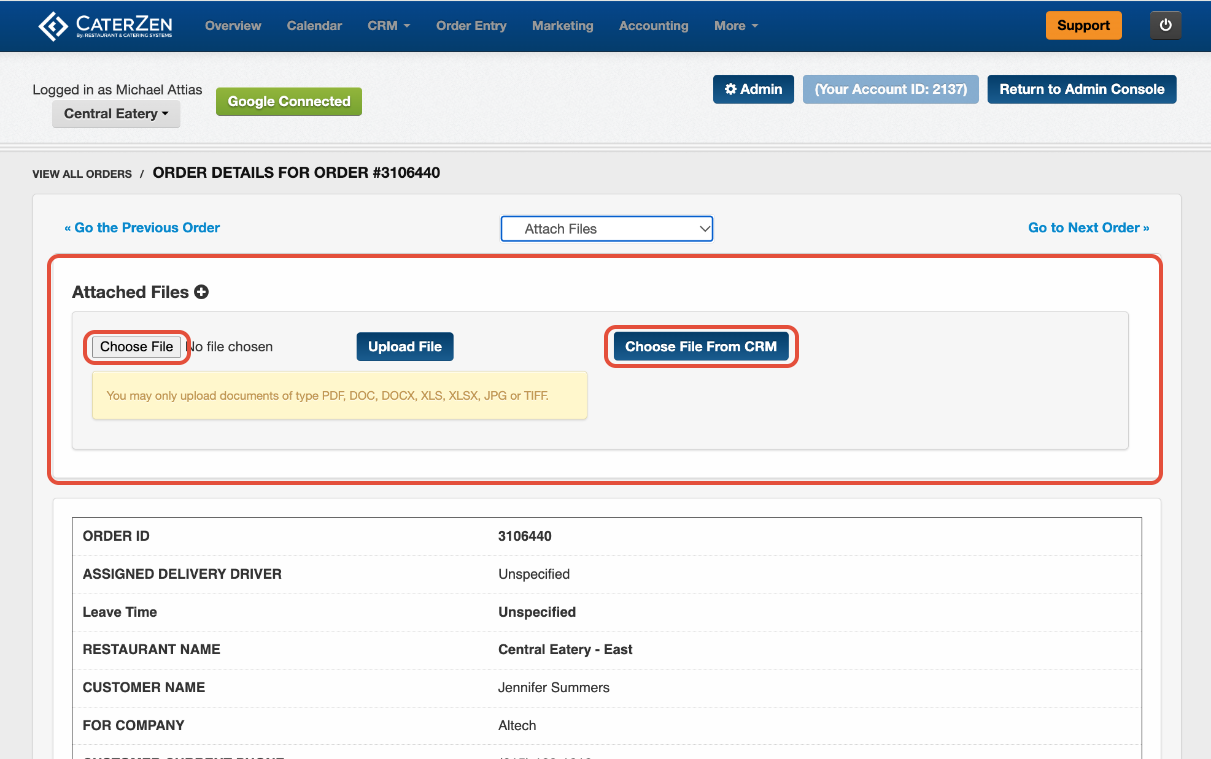Viewport: 1211px width, 759px height.
Task: Open the Accounting section
Action: click(653, 26)
